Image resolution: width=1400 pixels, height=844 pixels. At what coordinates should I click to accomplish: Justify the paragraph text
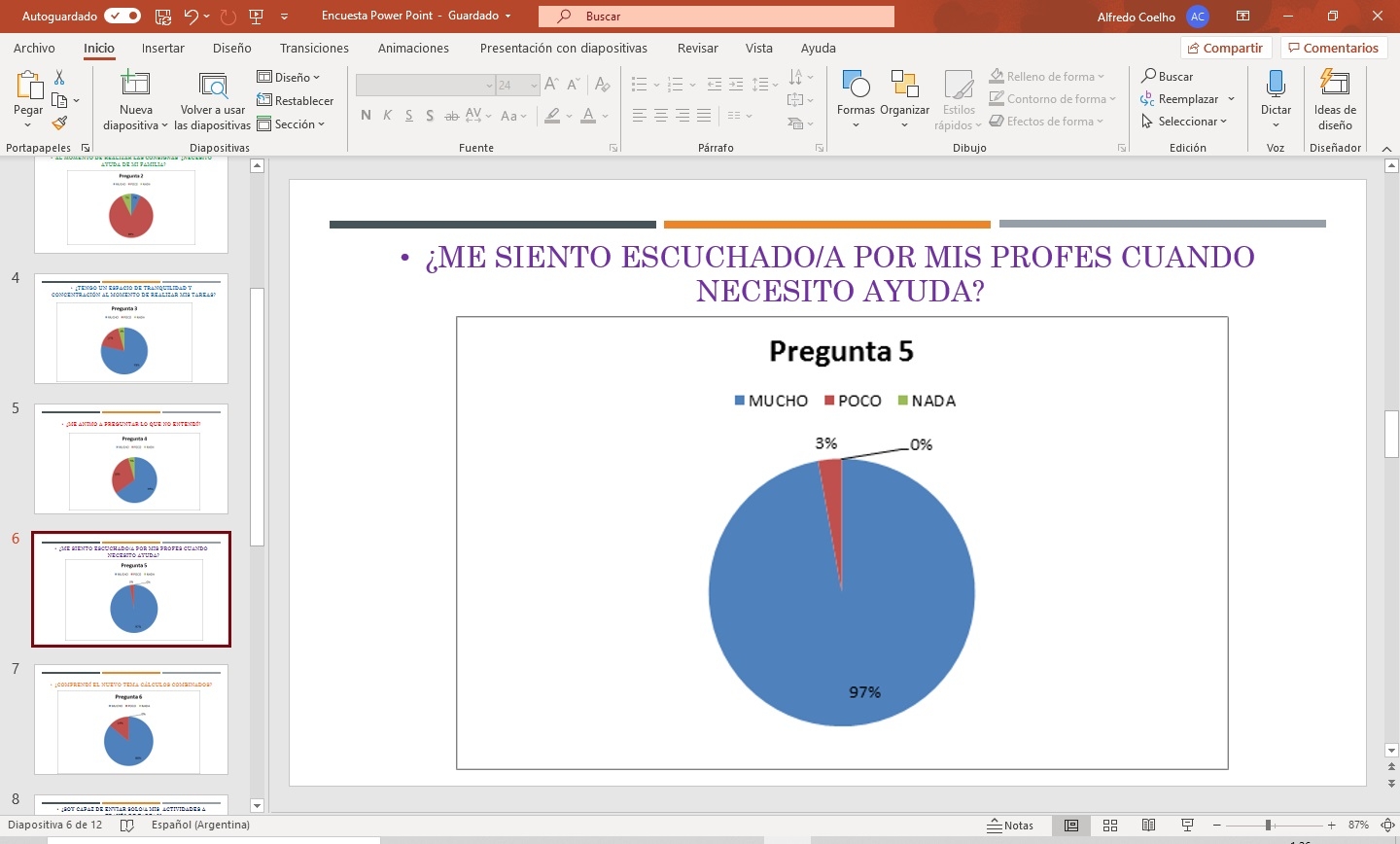pyautogui.click(x=704, y=116)
